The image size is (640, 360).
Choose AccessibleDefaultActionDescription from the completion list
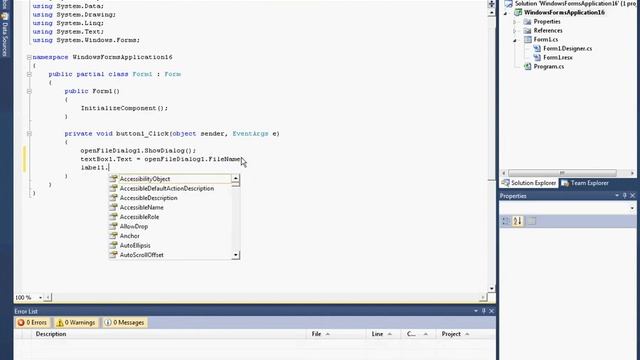point(167,189)
